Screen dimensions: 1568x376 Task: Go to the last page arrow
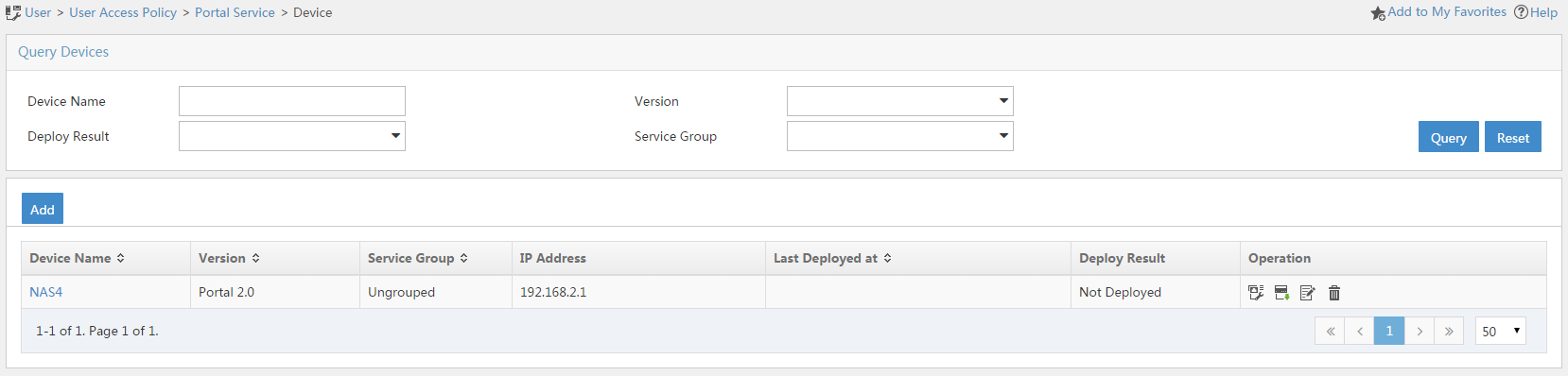(1449, 331)
